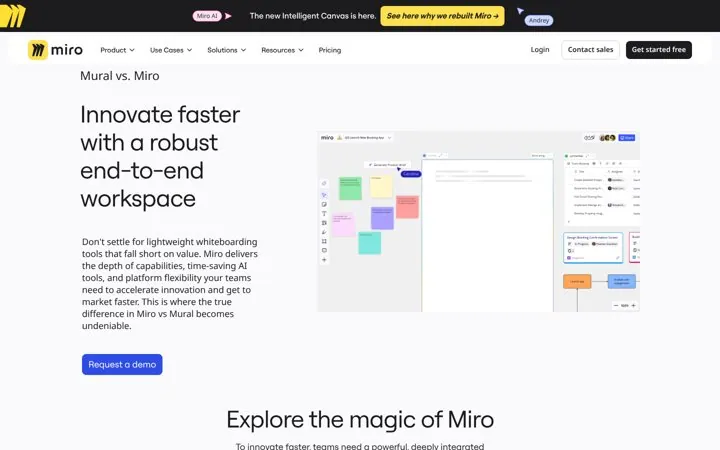
Task: Click the Miro AI pink badge
Action: click(207, 16)
